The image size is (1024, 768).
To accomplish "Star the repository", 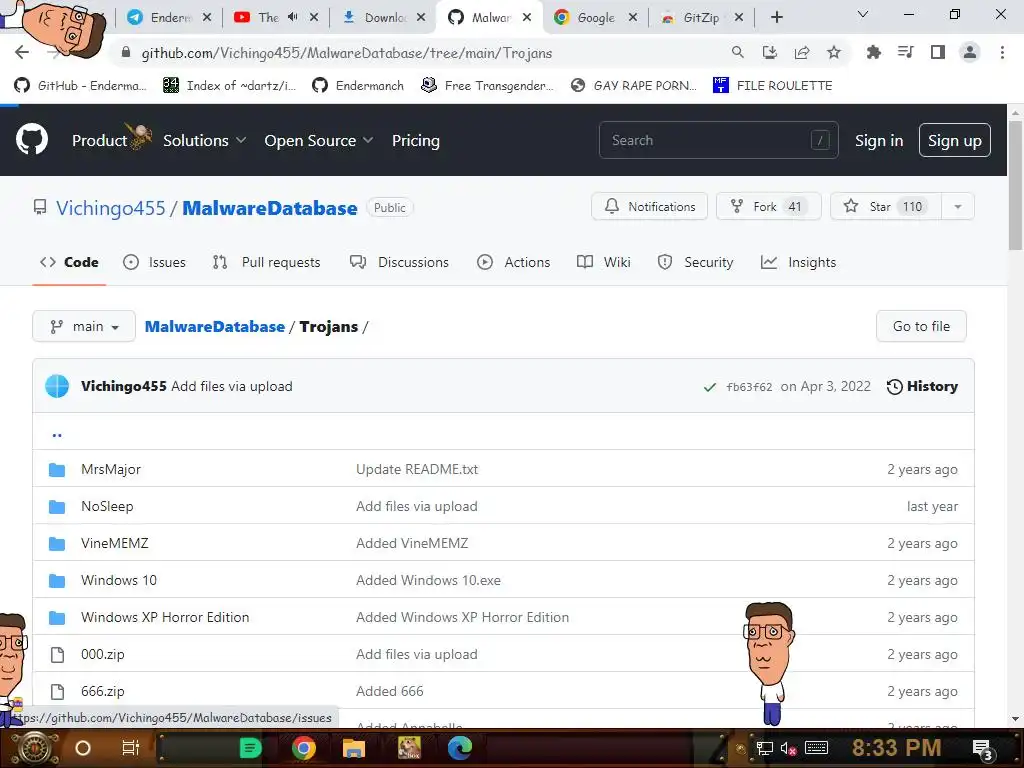I will tap(886, 206).
